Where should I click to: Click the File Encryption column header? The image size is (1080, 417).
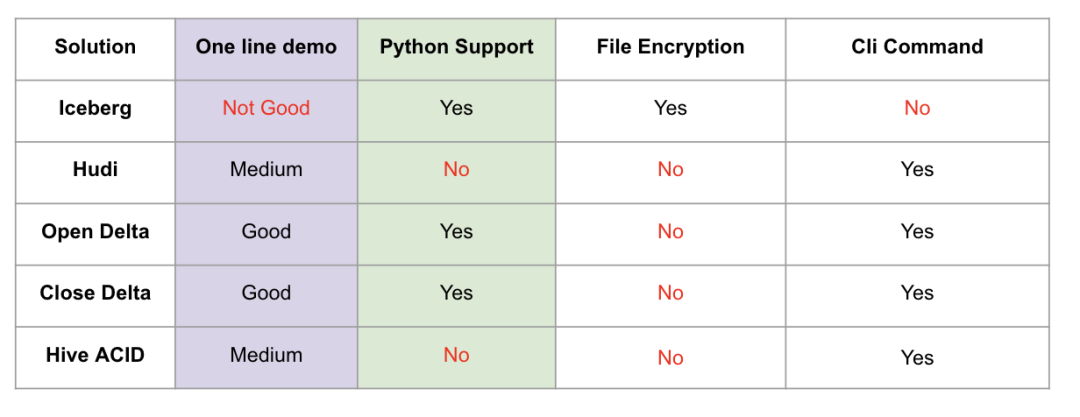(x=670, y=47)
